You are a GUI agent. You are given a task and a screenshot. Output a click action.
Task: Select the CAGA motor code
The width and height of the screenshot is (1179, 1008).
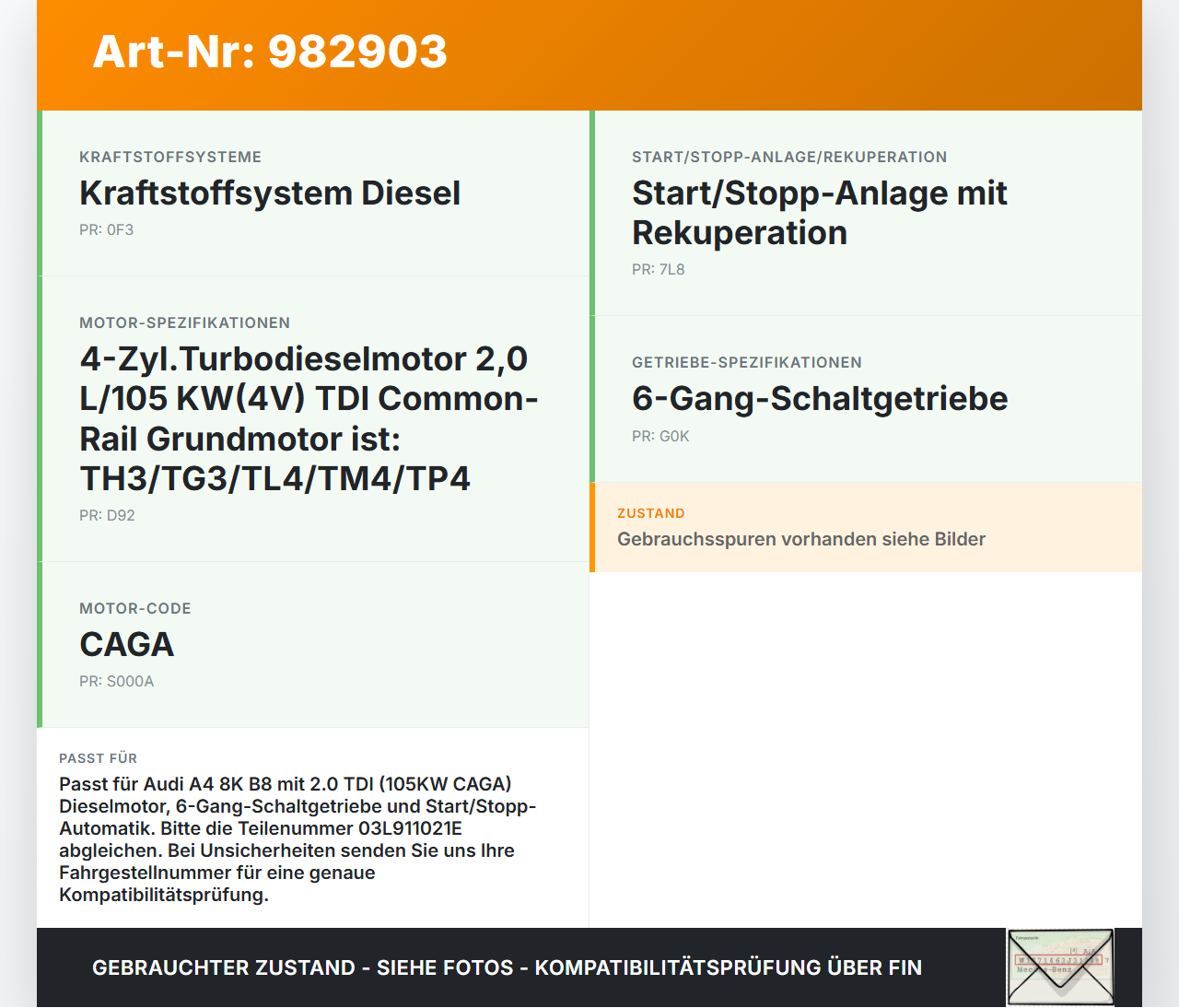126,644
